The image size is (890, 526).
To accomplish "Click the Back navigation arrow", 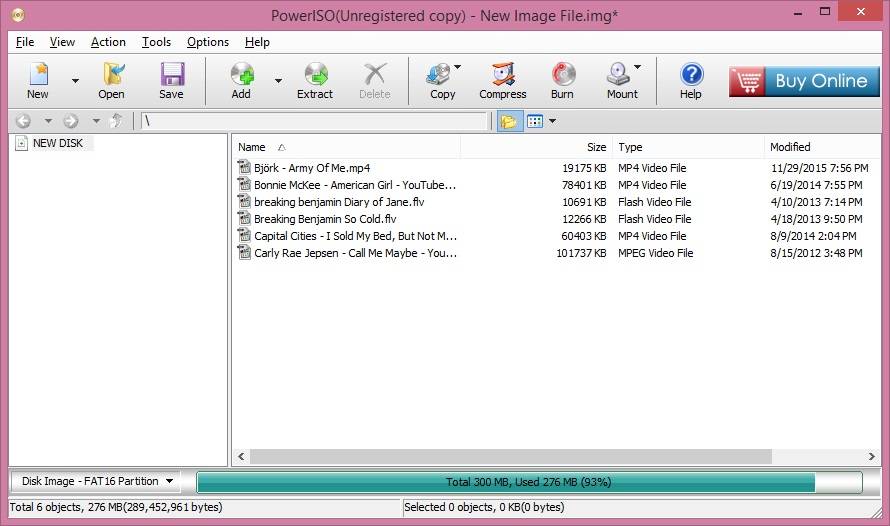I will (x=23, y=121).
